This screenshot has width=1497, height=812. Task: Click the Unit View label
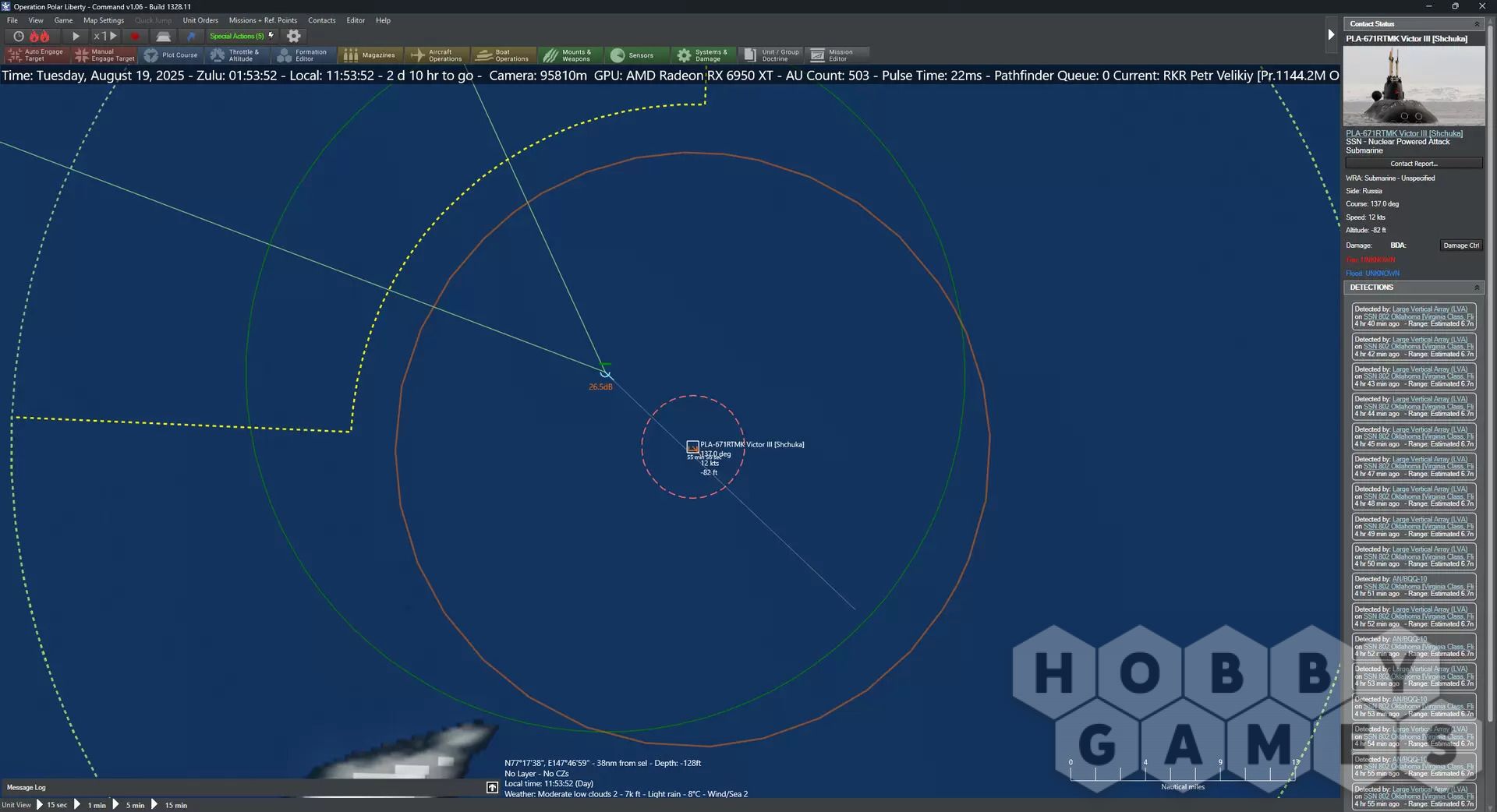[16, 805]
